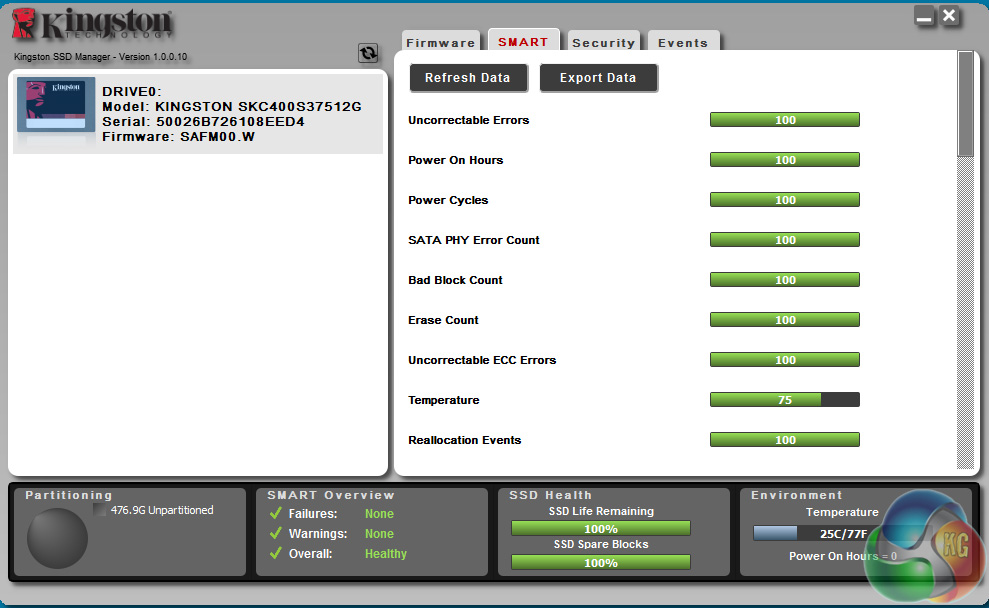
Task: Click the Warnings green checkmark
Action: click(x=276, y=533)
